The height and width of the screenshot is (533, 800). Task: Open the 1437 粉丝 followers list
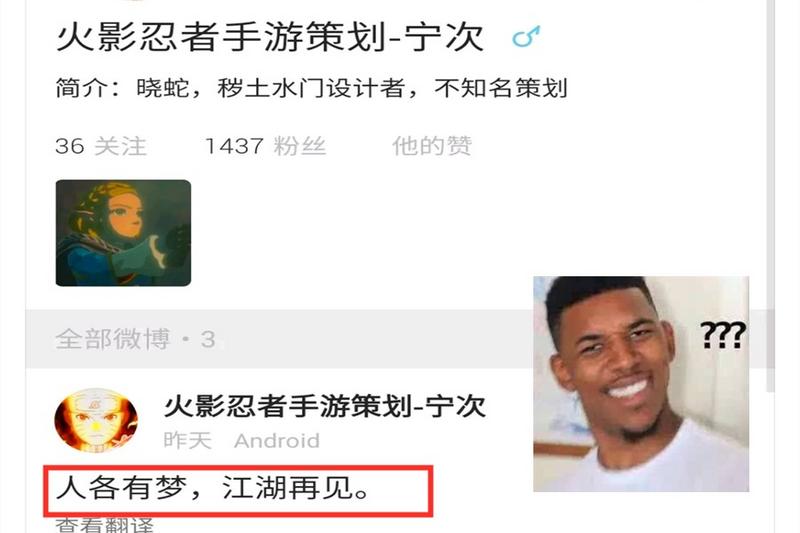click(265, 146)
